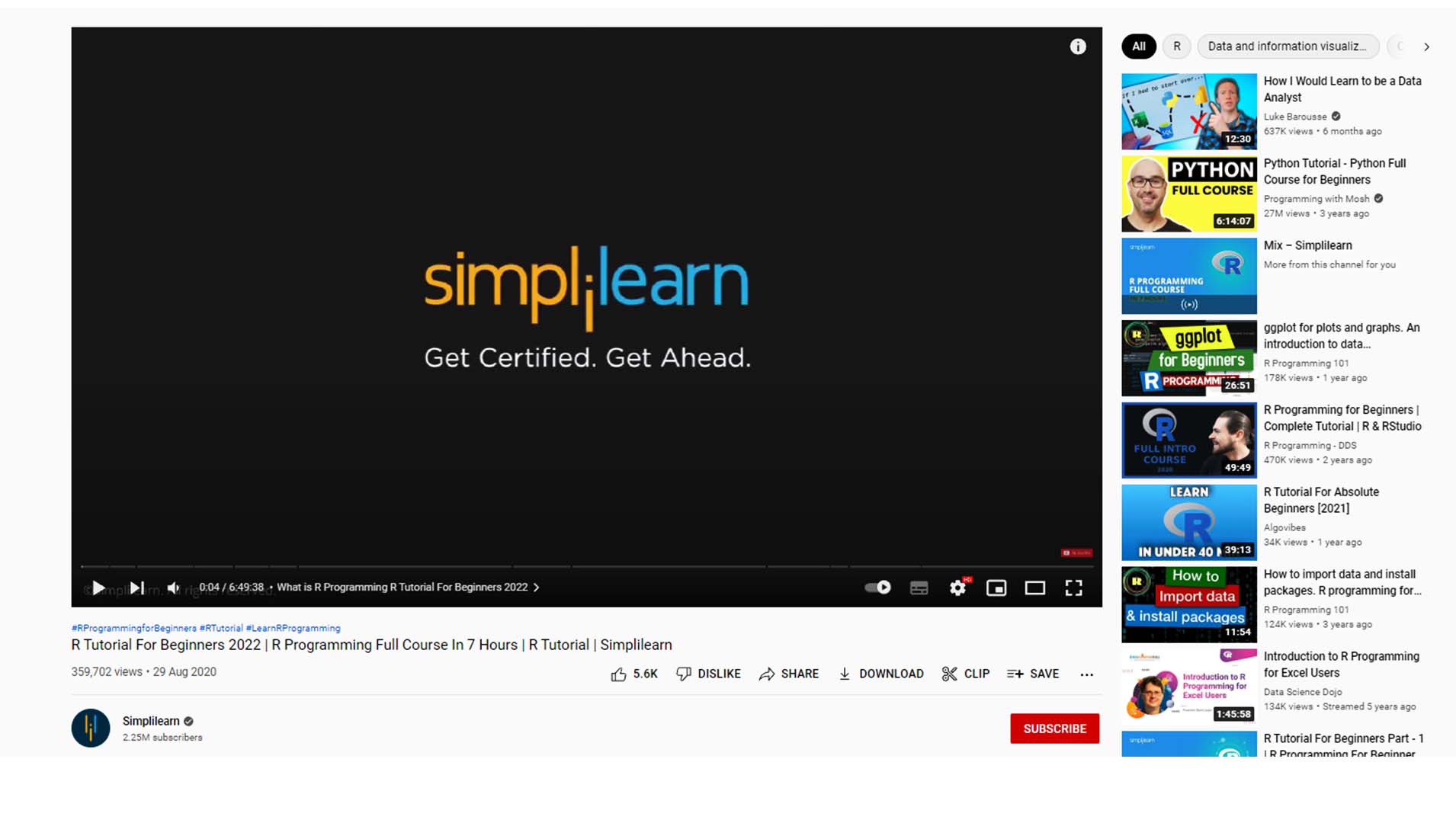
Task: Open more actions three-dot menu
Action: [1086, 674]
